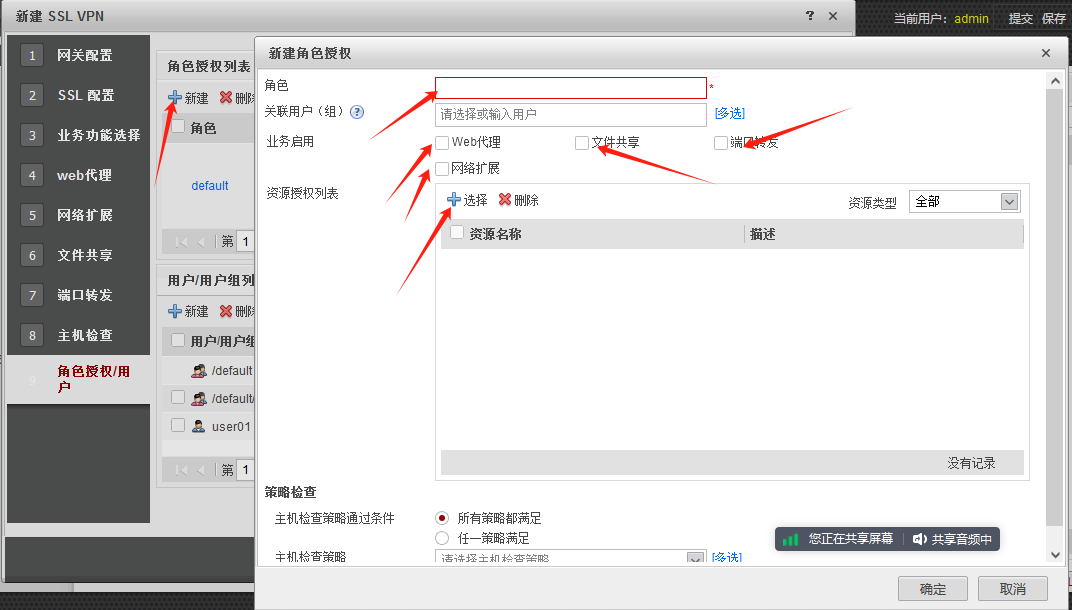Open the 资源类型 dropdown showing 全部

[x=963, y=201]
